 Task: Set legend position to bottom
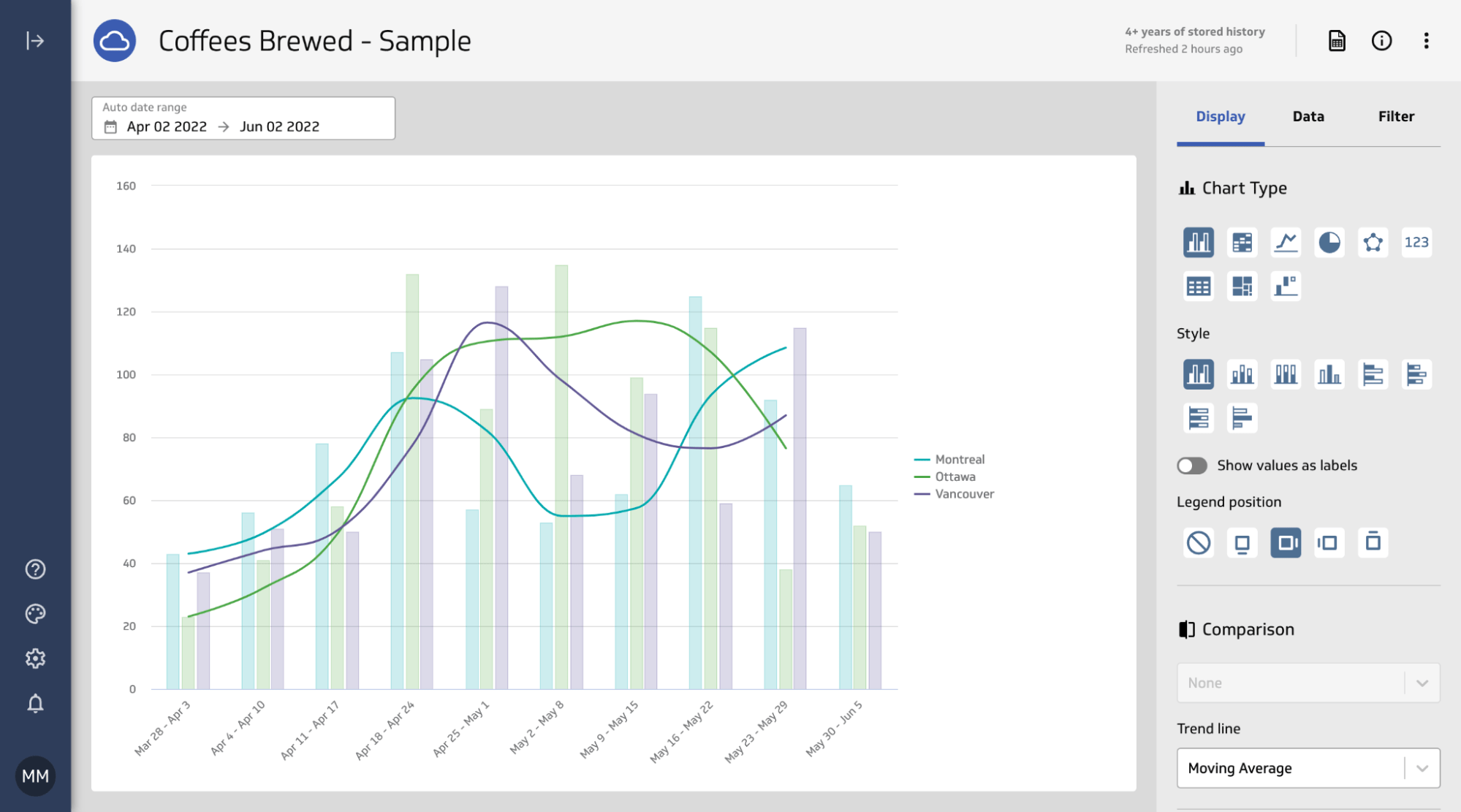point(1242,542)
